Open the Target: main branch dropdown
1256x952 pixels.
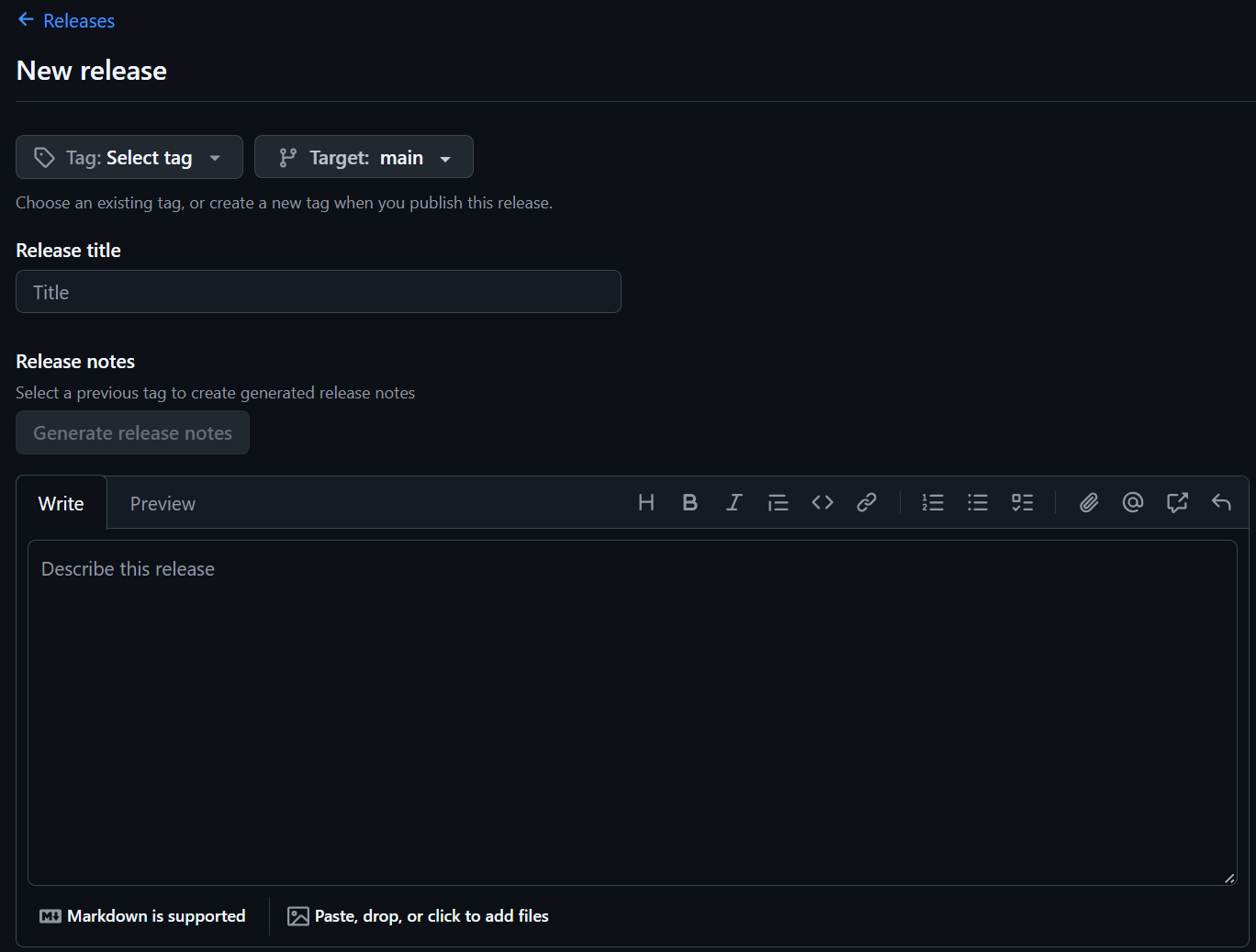tap(364, 157)
